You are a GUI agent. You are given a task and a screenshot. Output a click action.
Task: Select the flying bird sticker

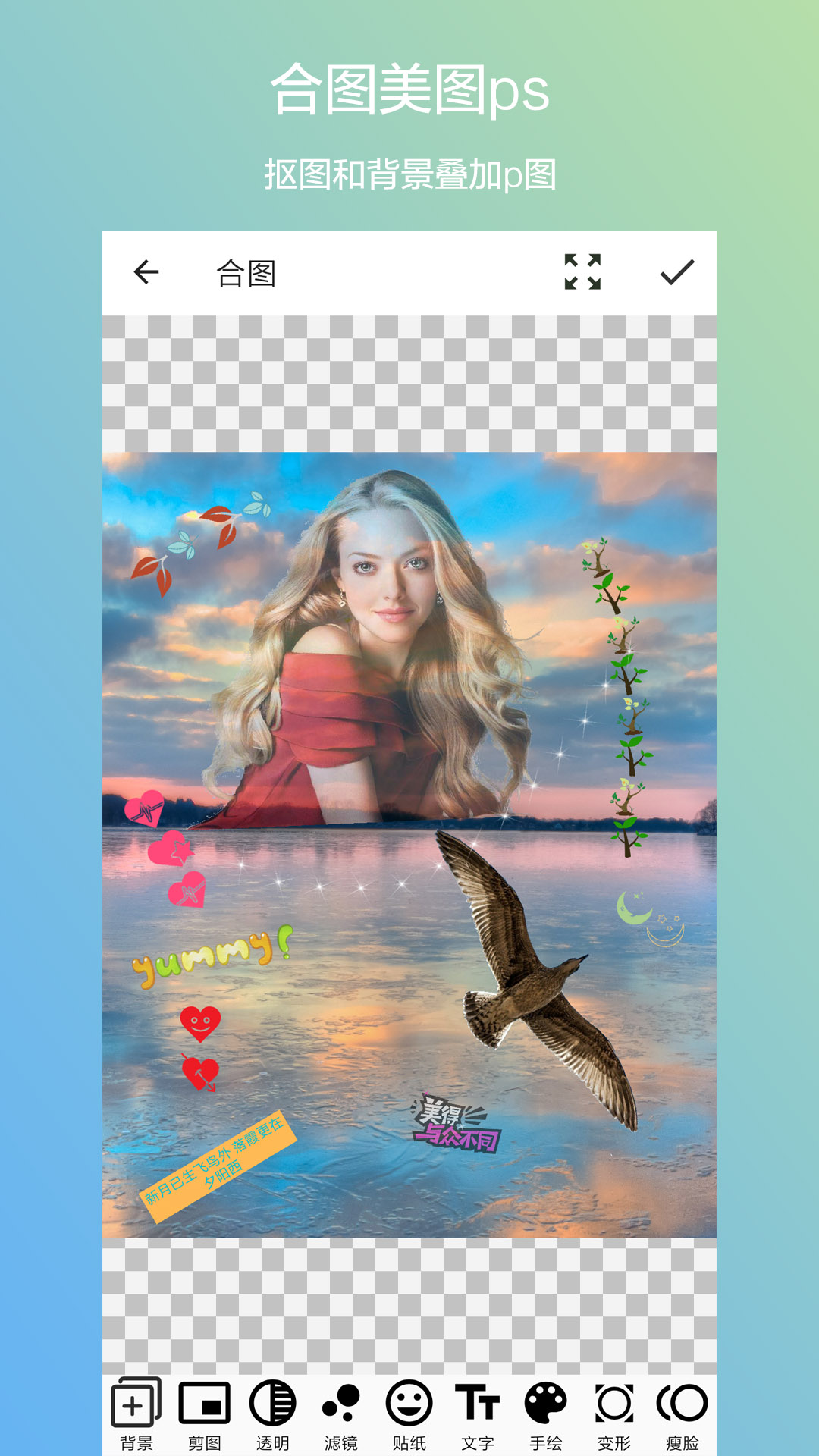pos(531,978)
